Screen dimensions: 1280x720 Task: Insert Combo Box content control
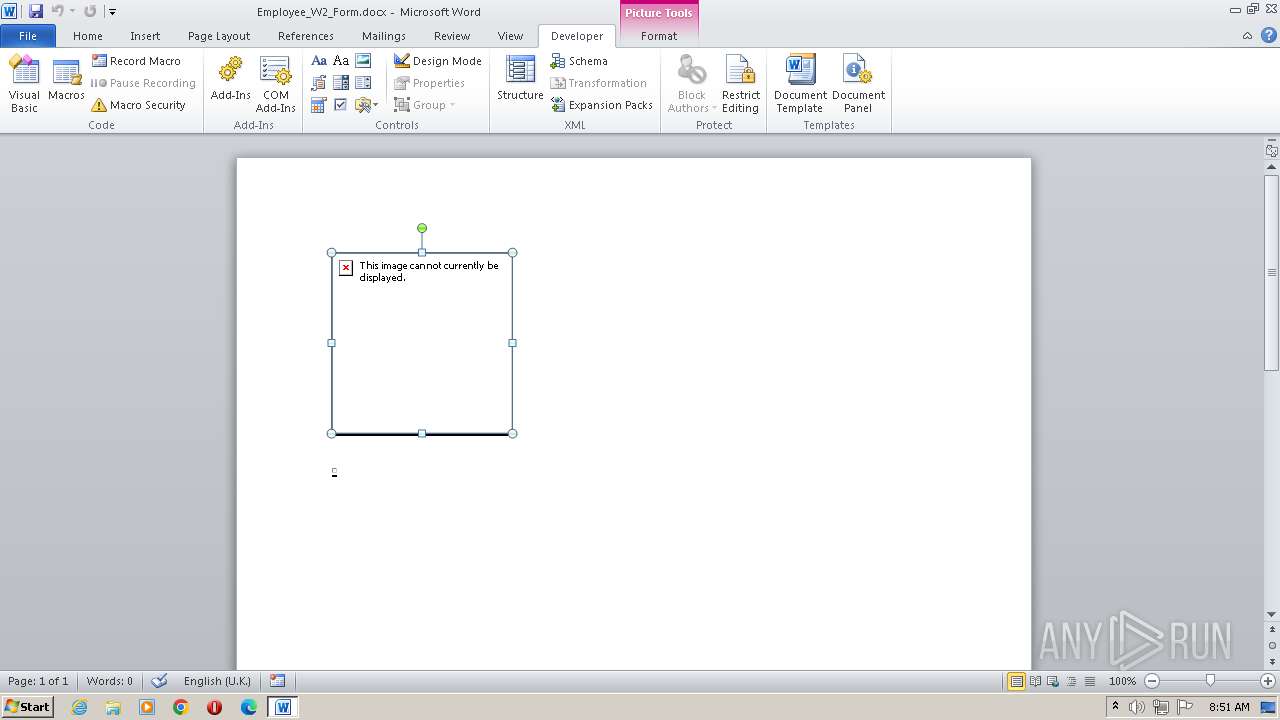point(341,83)
